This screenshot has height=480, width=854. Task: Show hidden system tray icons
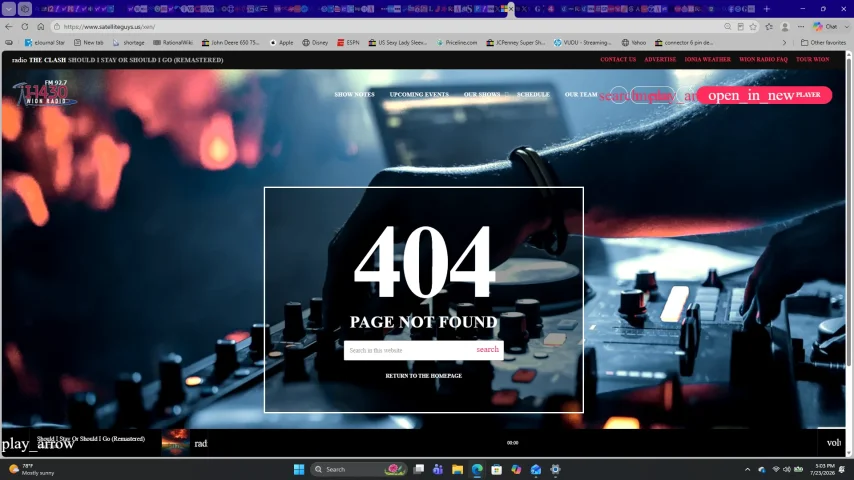click(747, 469)
